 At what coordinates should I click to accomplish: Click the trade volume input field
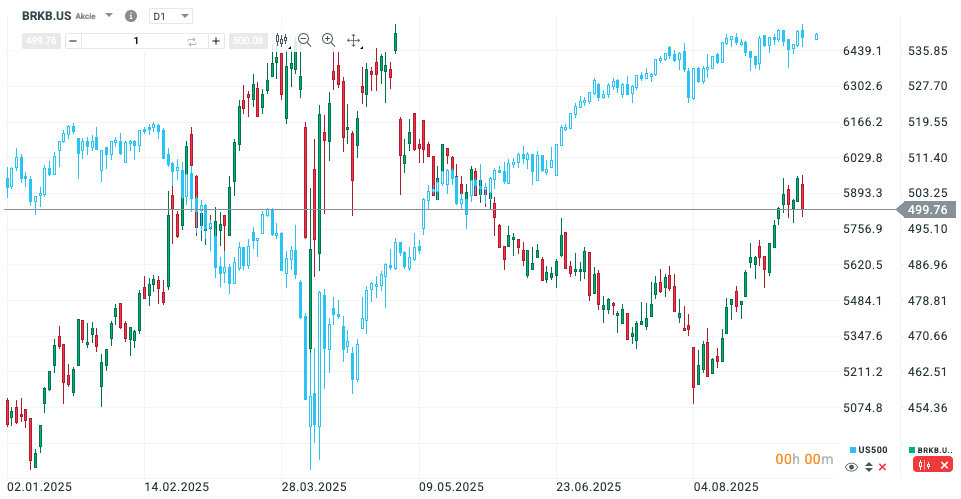(135, 41)
